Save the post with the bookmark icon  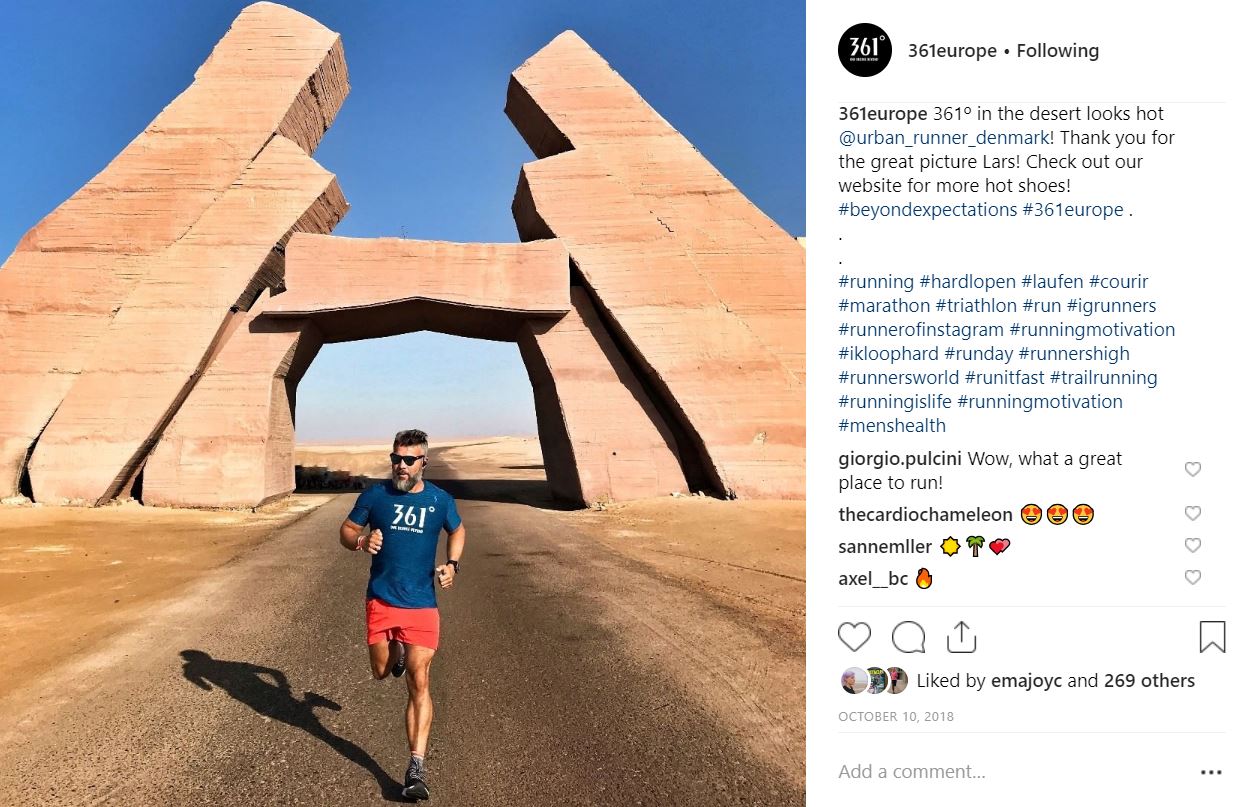coord(1212,637)
